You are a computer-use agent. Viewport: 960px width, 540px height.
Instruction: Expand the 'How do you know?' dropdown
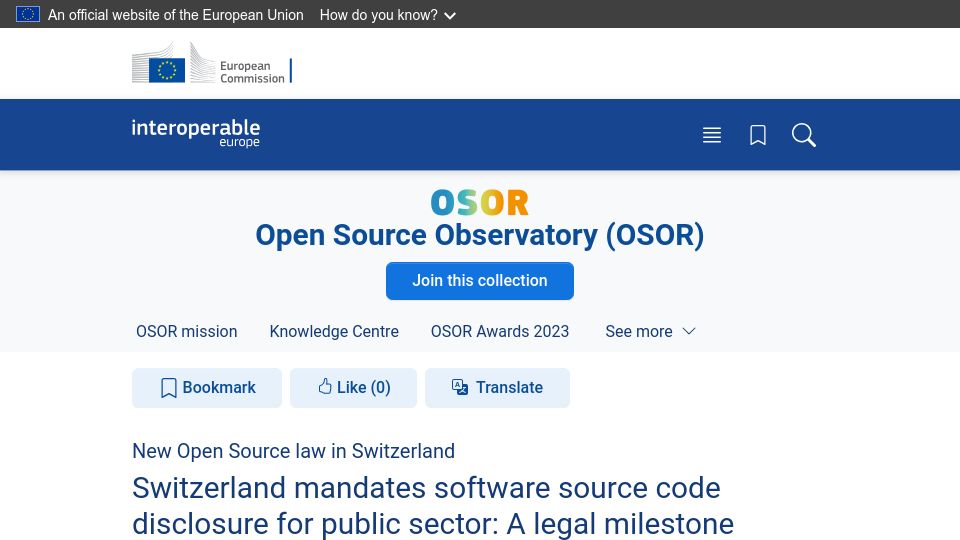(x=388, y=15)
